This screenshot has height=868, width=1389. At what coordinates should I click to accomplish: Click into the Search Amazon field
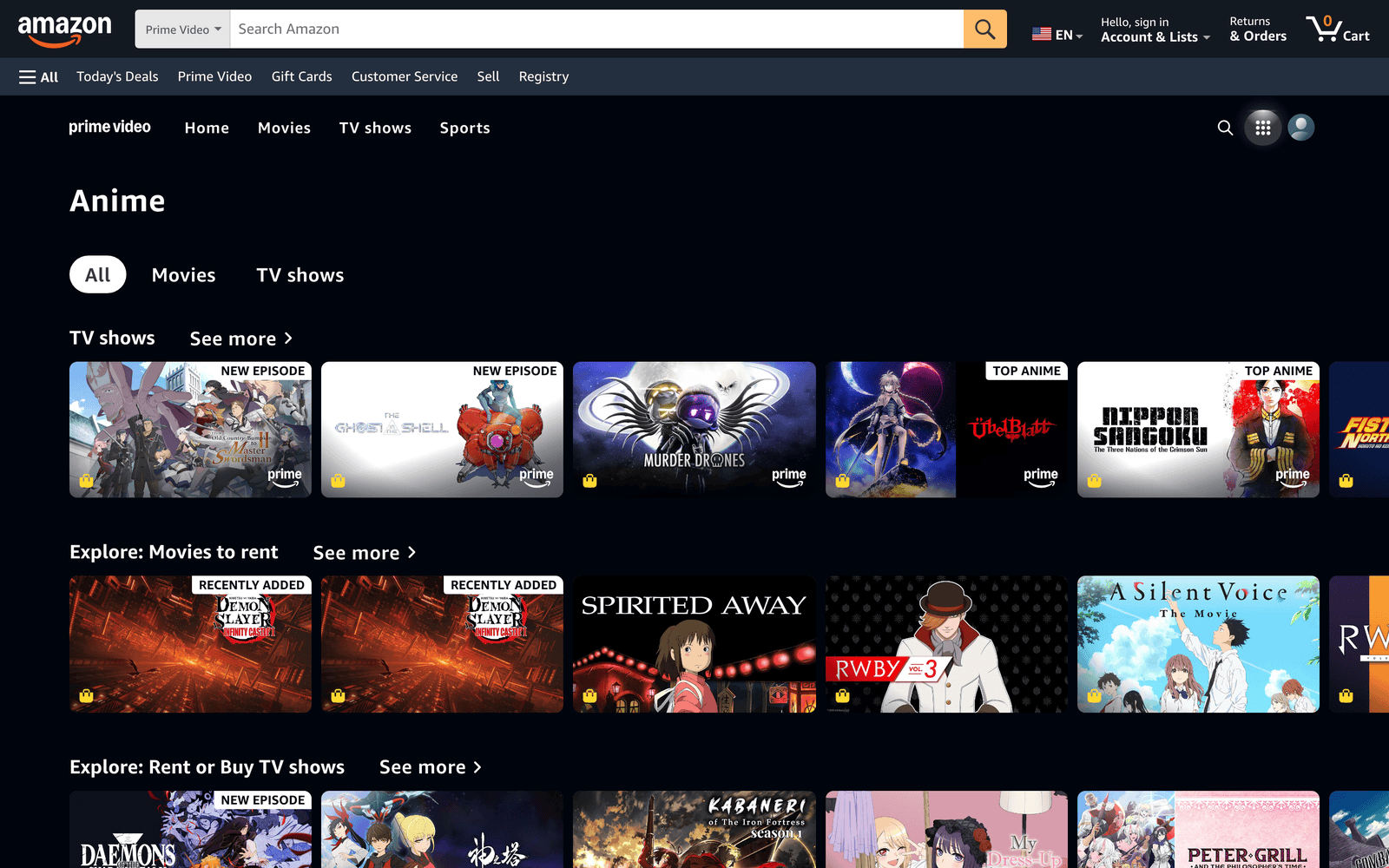point(596,29)
